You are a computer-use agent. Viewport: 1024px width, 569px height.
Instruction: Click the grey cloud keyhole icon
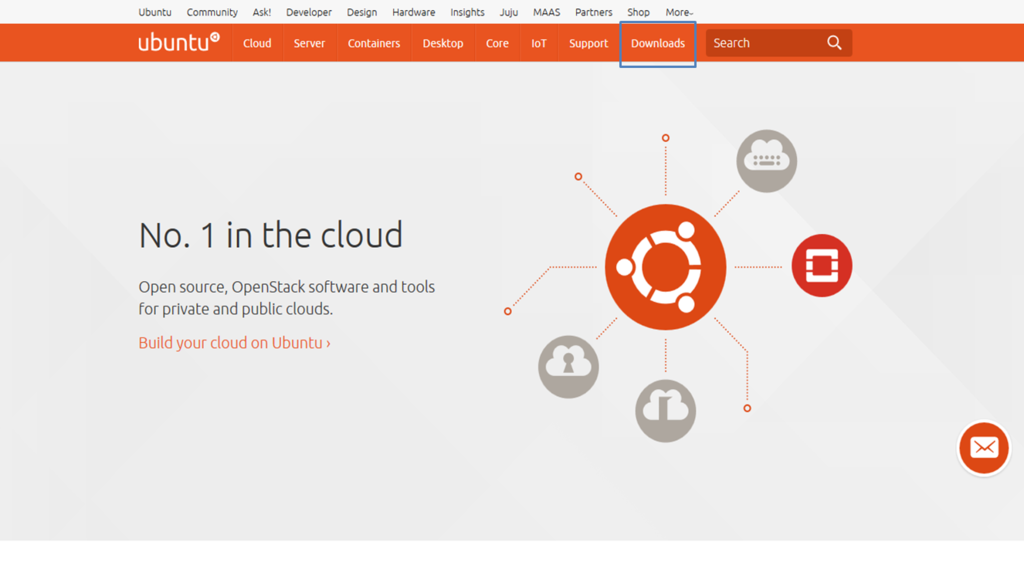click(x=568, y=366)
